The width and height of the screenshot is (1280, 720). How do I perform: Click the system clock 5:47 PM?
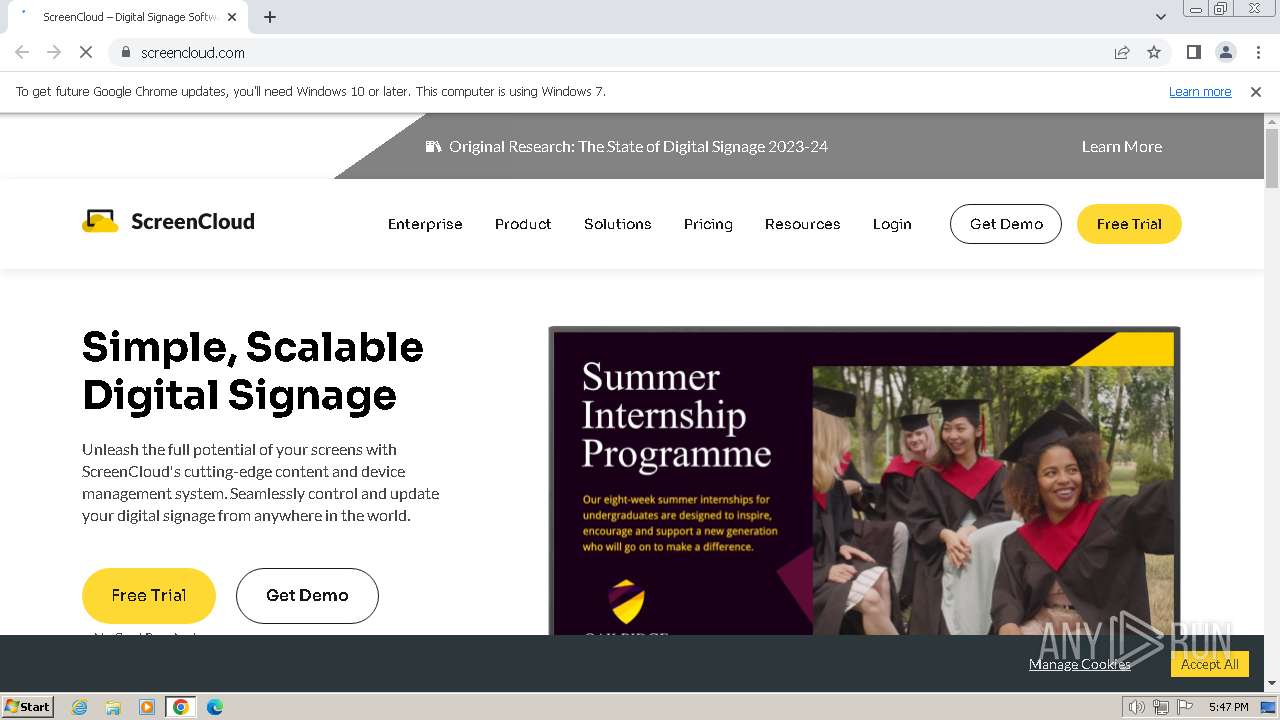[1228, 707]
